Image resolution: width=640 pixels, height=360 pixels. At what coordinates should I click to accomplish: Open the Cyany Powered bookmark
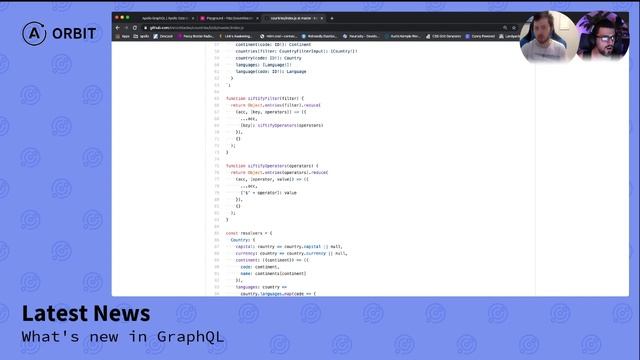coord(480,36)
